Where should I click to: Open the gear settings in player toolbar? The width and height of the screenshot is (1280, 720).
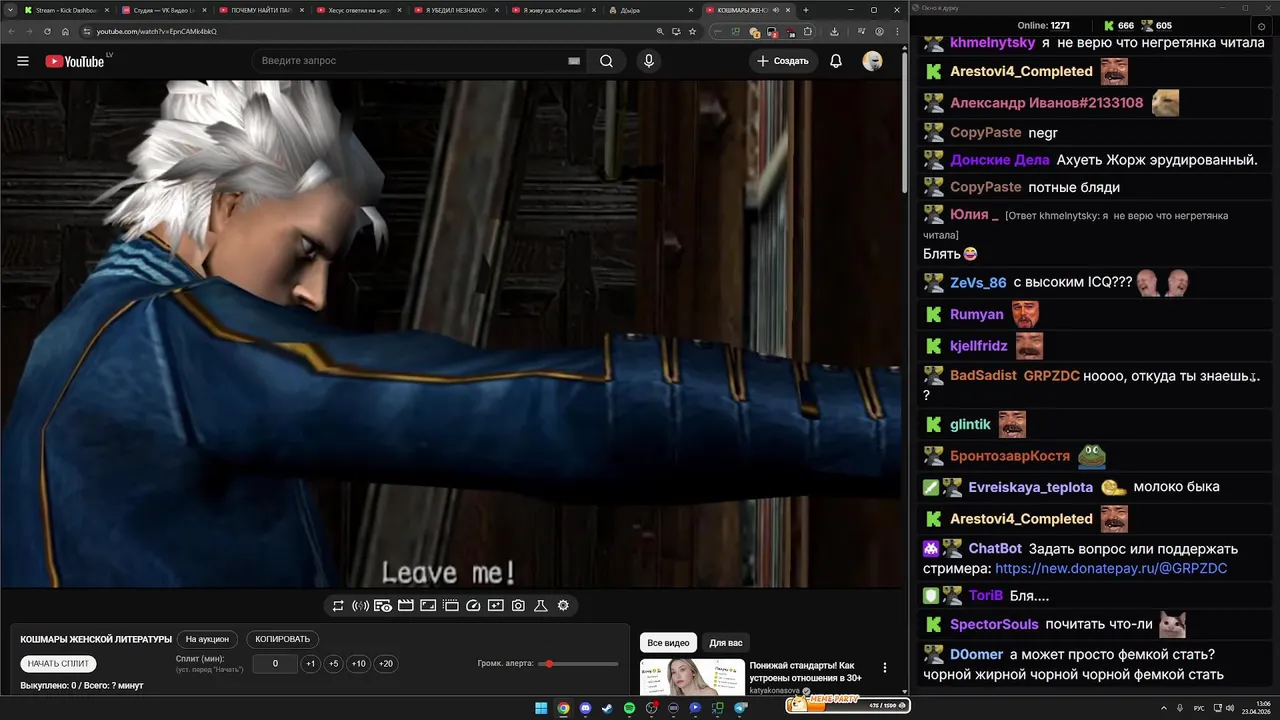point(563,605)
